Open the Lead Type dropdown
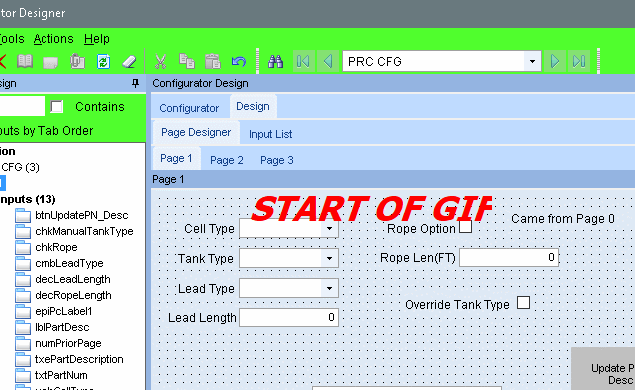The width and height of the screenshot is (635, 390). [x=329, y=288]
